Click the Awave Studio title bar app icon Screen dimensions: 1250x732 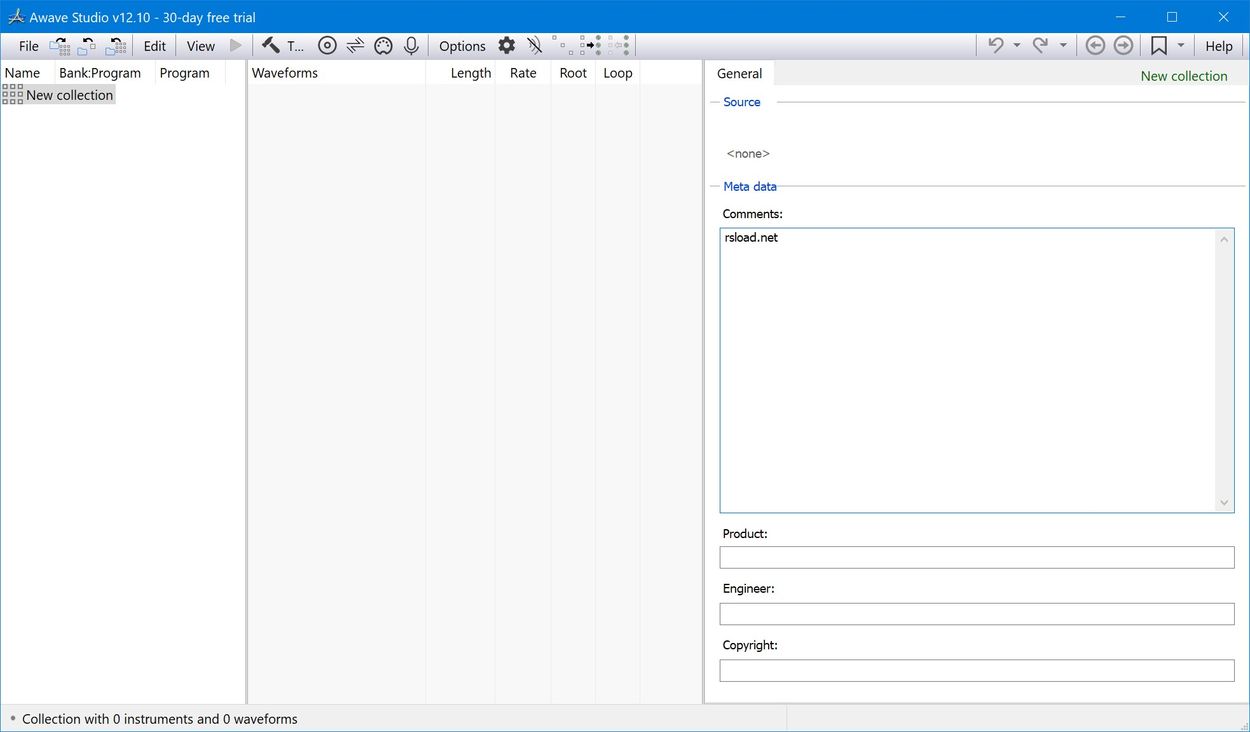(x=16, y=17)
